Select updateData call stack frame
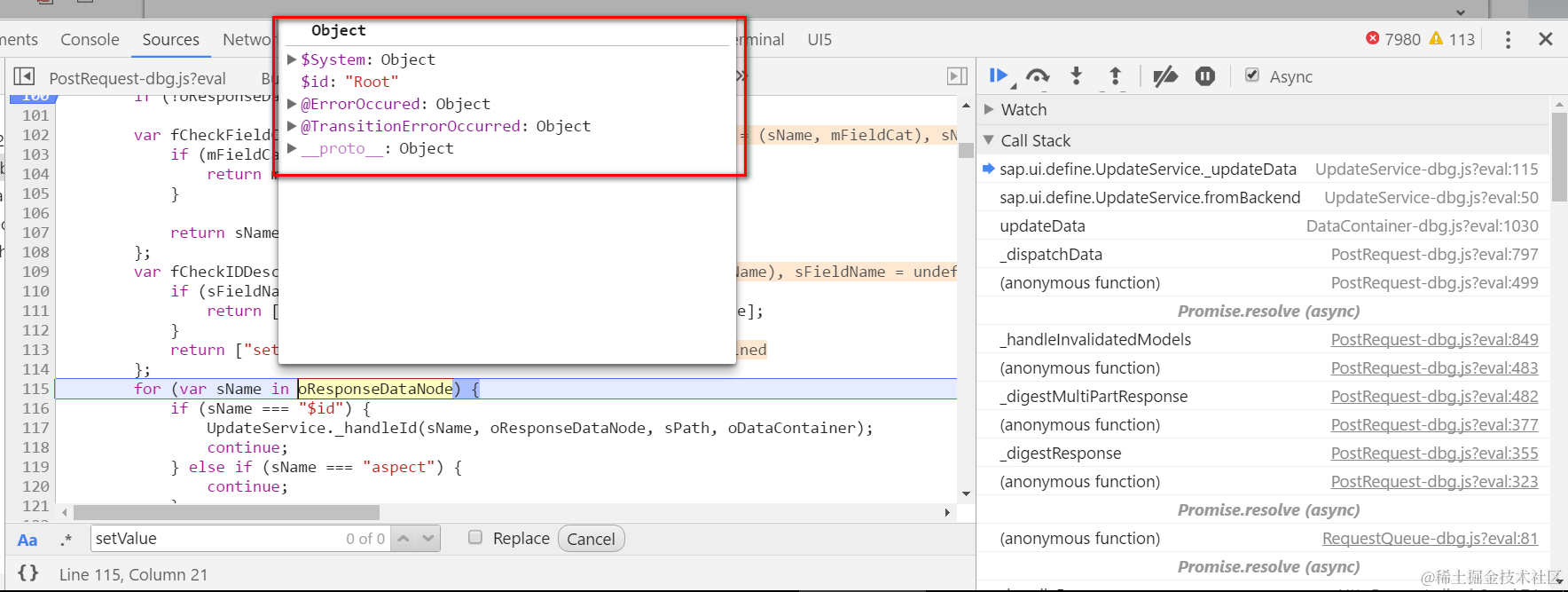Image resolution: width=1568 pixels, height=592 pixels. click(x=1264, y=225)
